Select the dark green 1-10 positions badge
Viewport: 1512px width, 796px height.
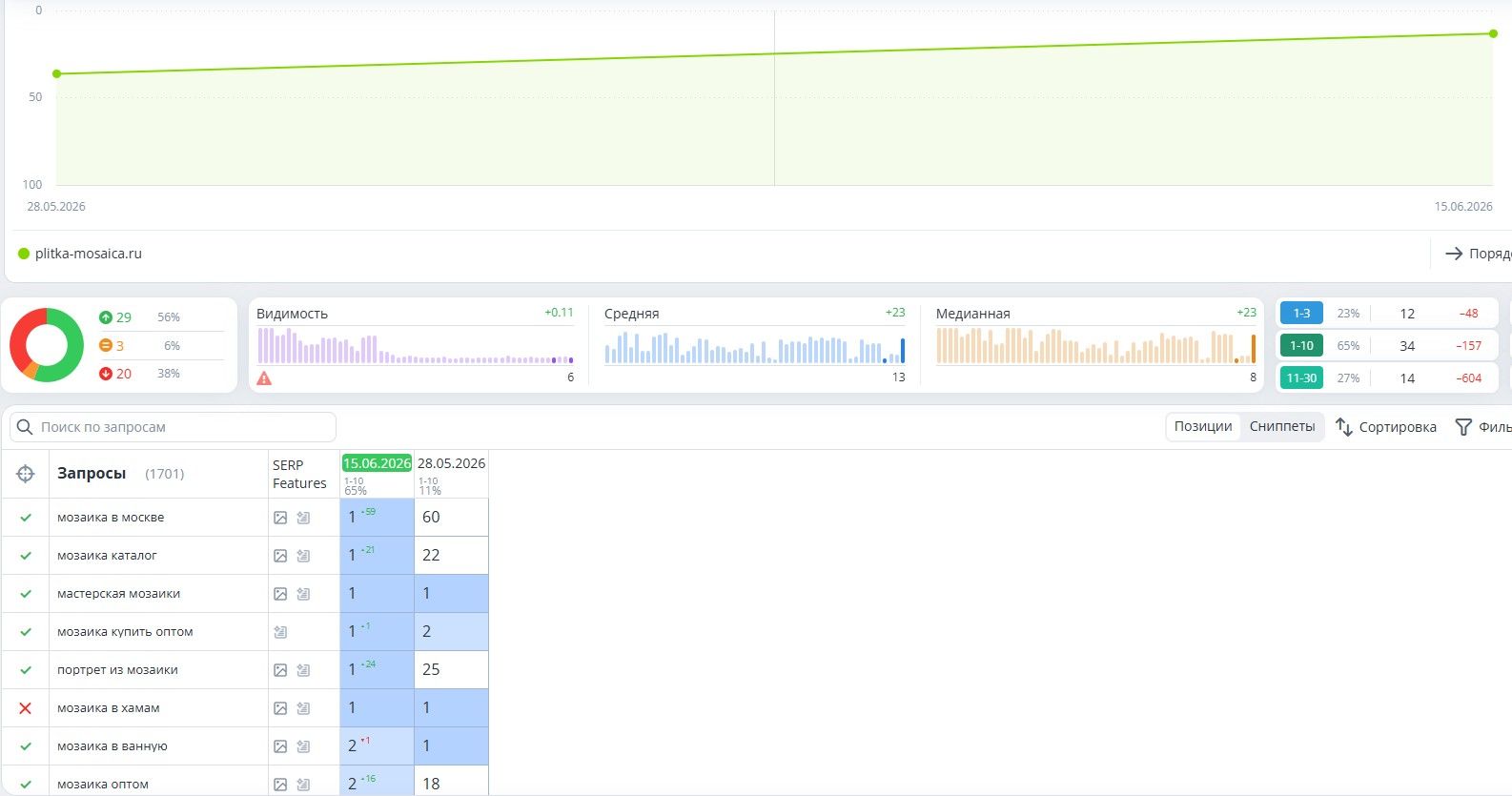pyautogui.click(x=1301, y=346)
